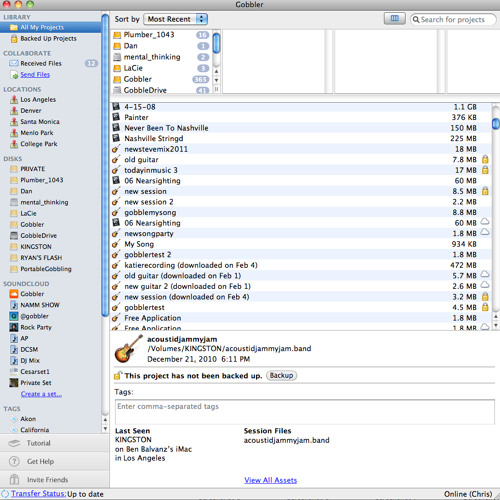Screen dimensions: 500x500
Task: Click the Transfer Status link
Action: point(38,494)
